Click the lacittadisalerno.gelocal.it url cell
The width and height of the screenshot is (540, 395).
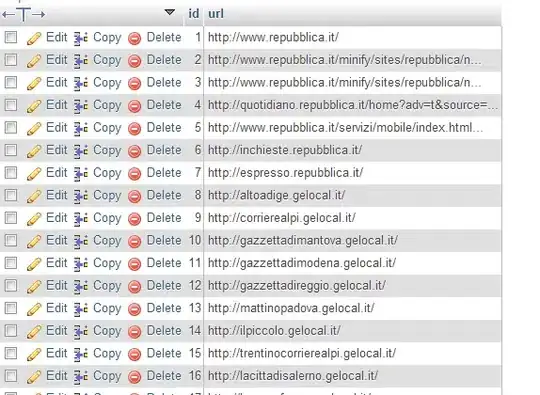pyautogui.click(x=352, y=375)
